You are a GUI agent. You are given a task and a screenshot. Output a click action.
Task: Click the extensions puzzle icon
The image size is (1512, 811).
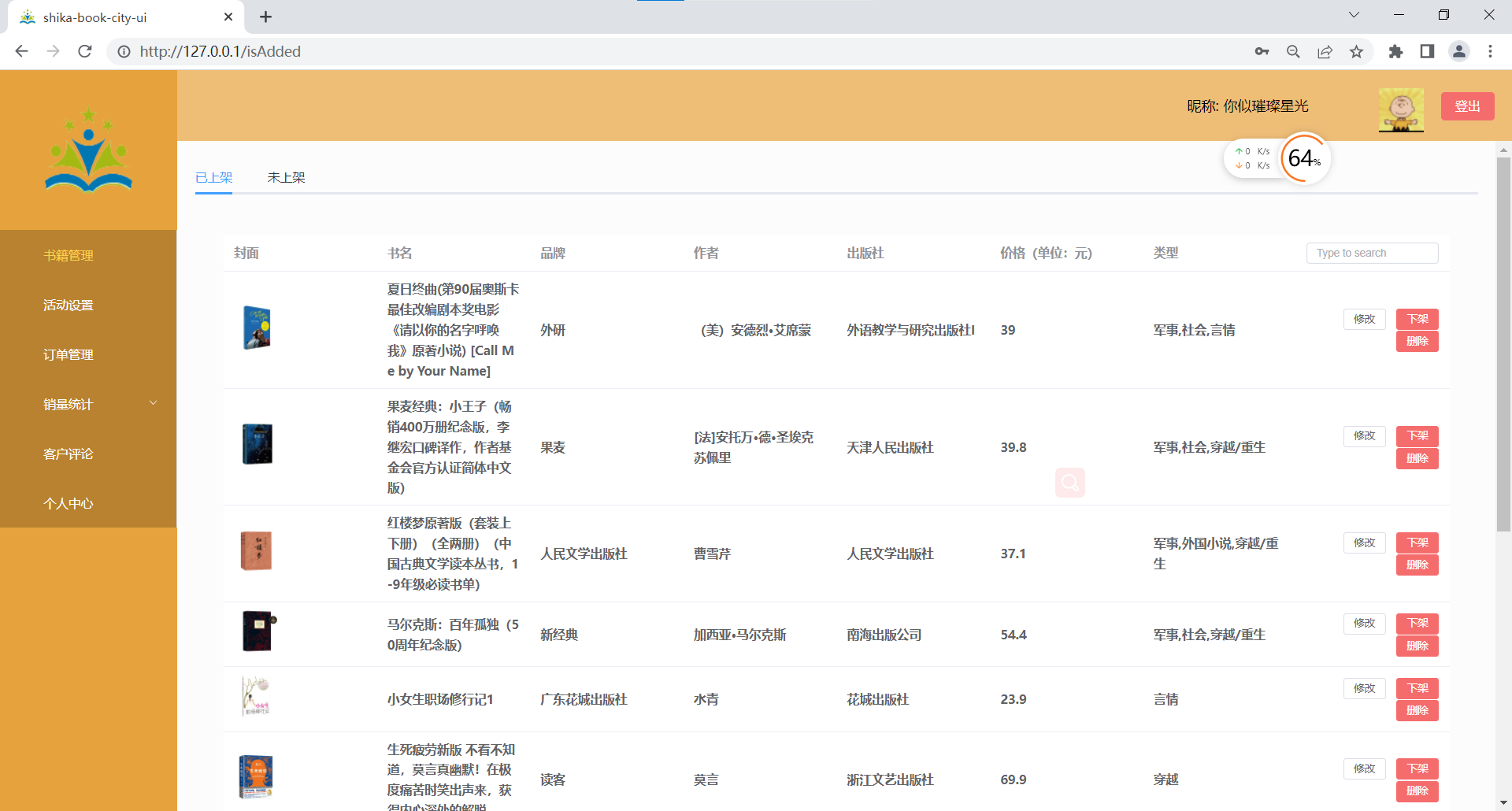(x=1395, y=51)
